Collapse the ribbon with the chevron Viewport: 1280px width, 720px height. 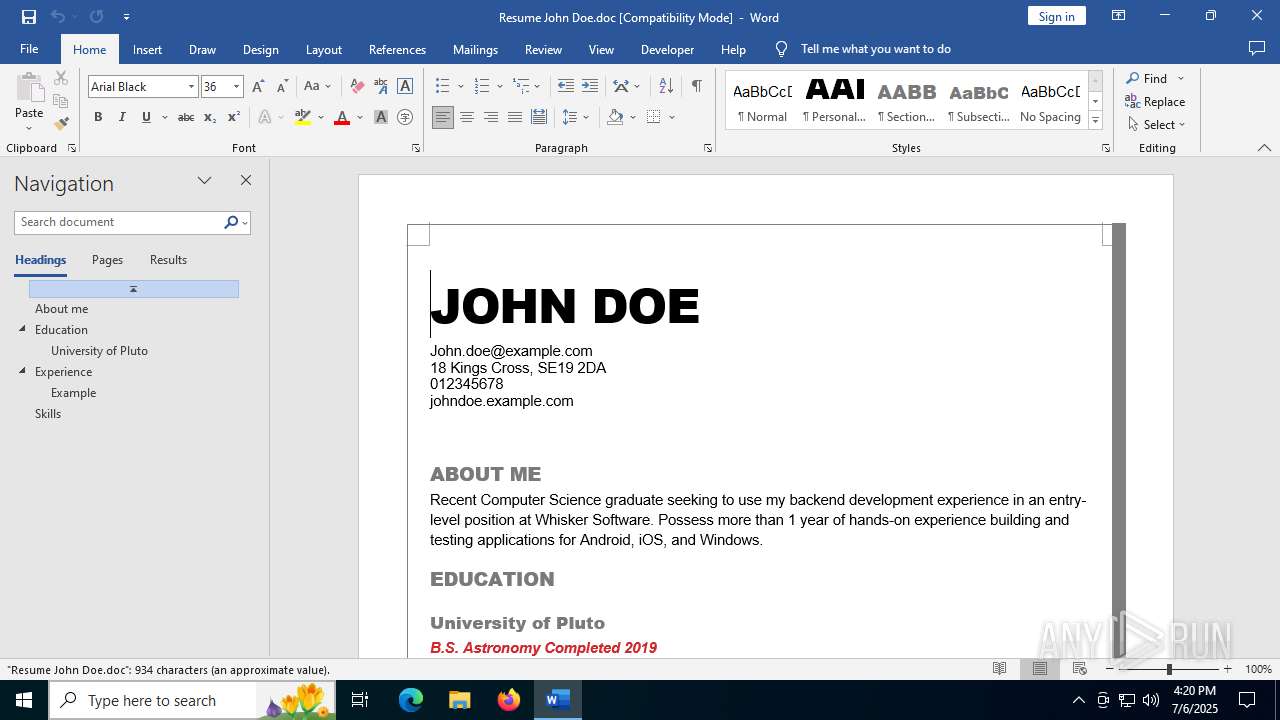click(1264, 148)
